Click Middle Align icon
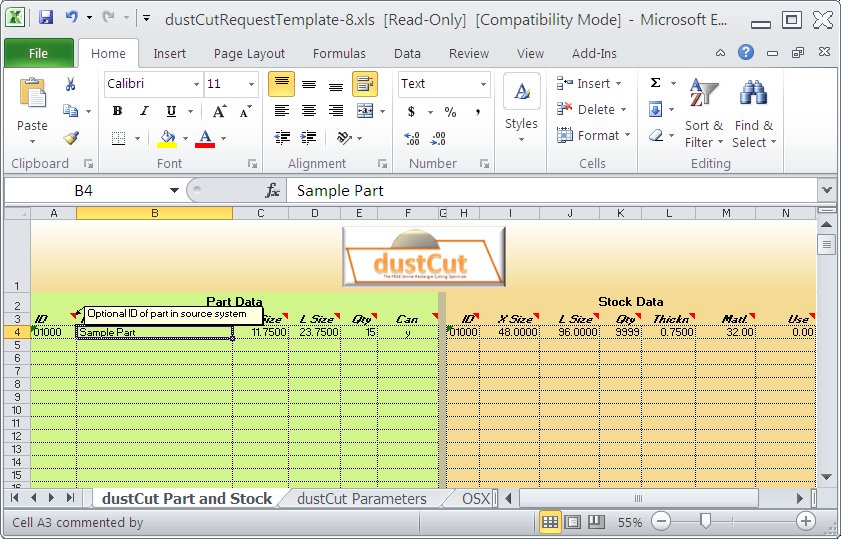 point(308,84)
